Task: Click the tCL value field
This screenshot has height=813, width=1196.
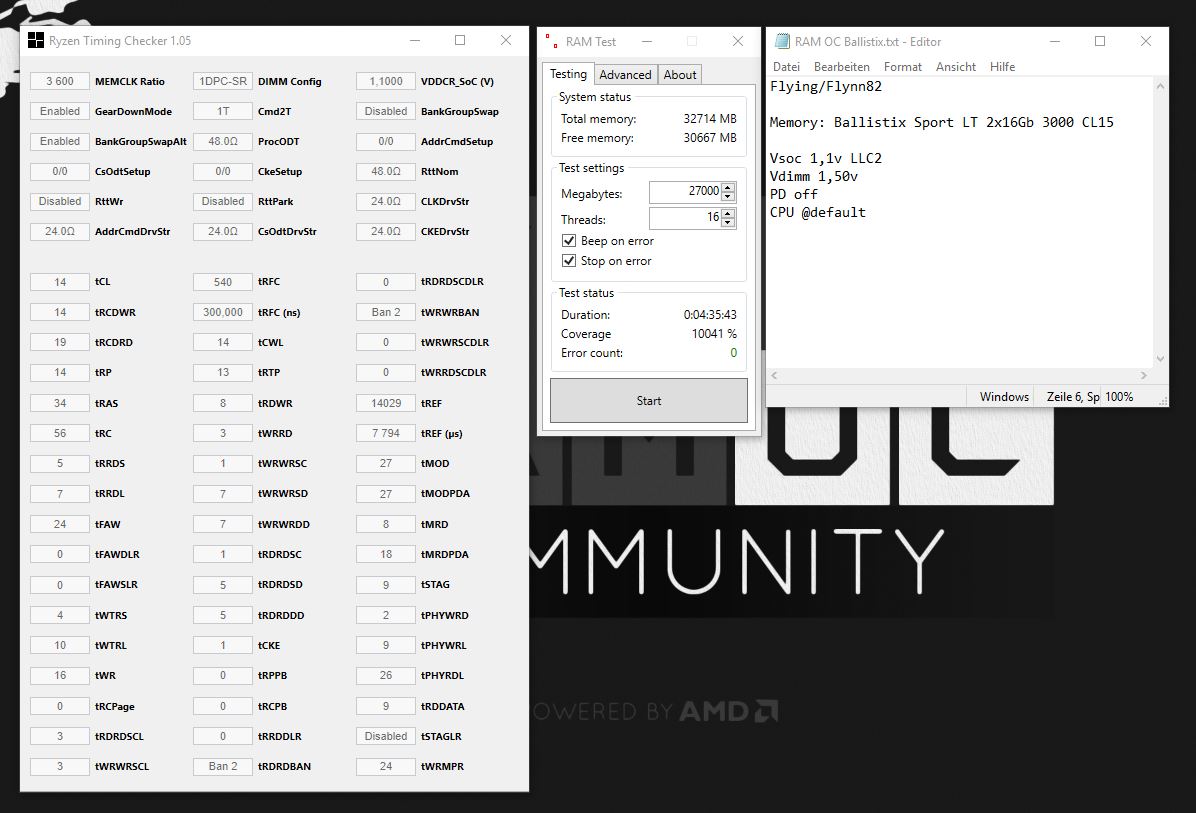Action: coord(59,282)
